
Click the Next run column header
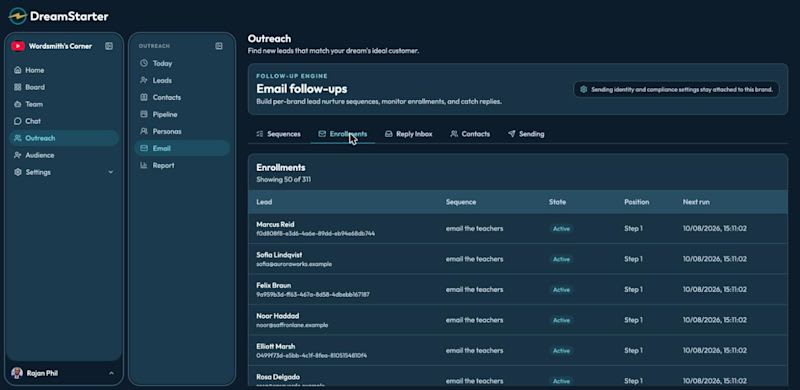pyautogui.click(x=696, y=202)
